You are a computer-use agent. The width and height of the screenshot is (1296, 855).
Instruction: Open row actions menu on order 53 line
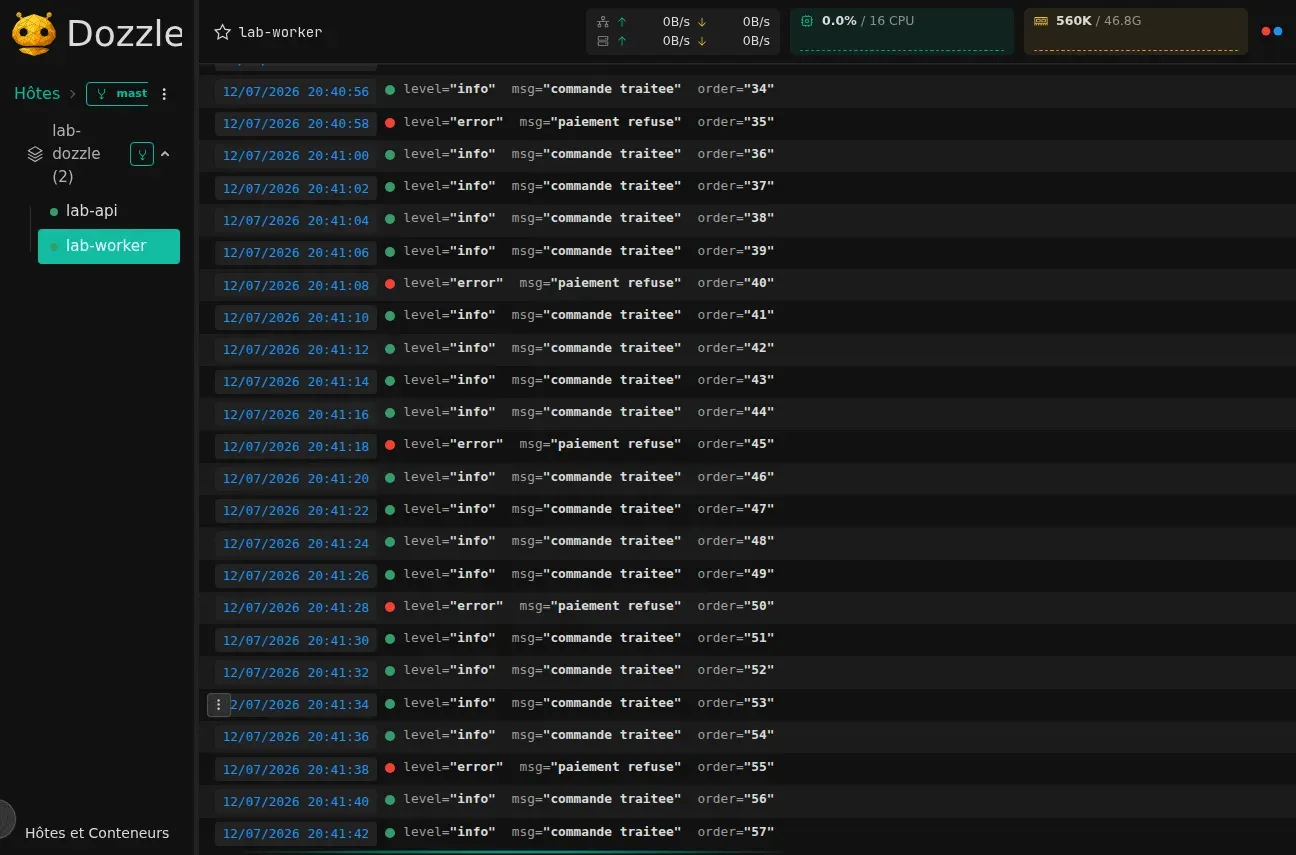pyautogui.click(x=219, y=705)
